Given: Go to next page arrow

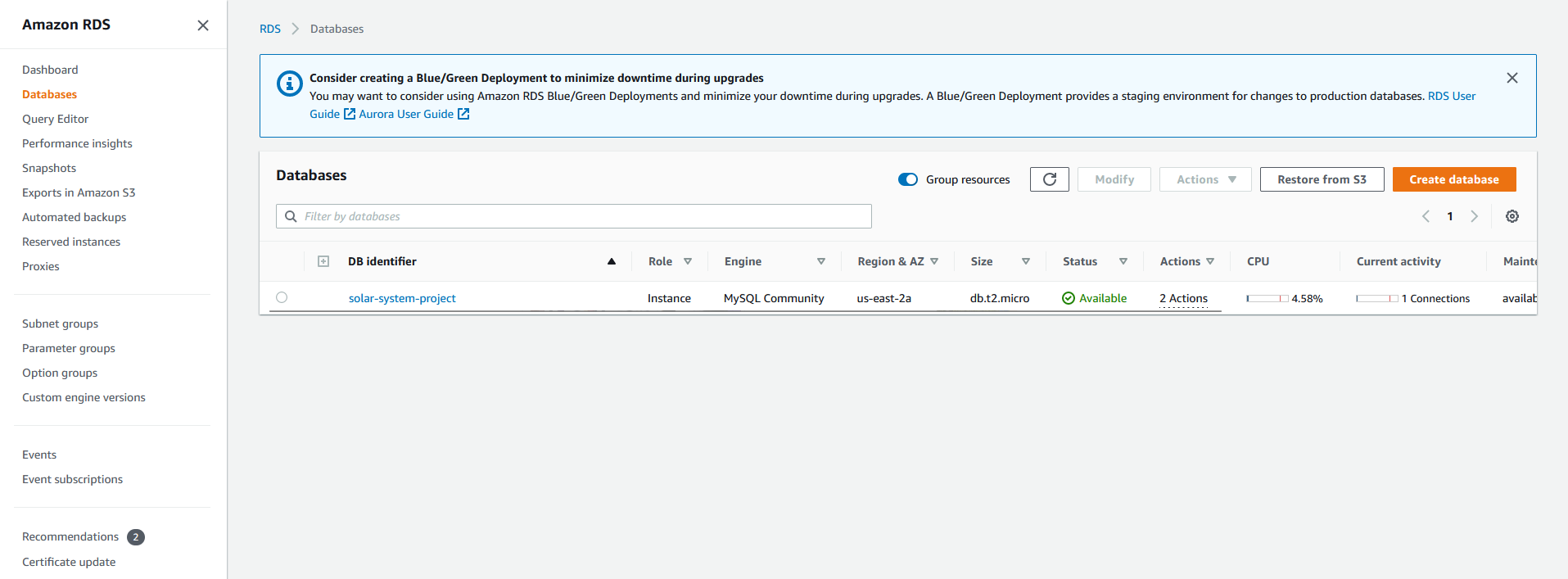Looking at the screenshot, I should point(1474,216).
